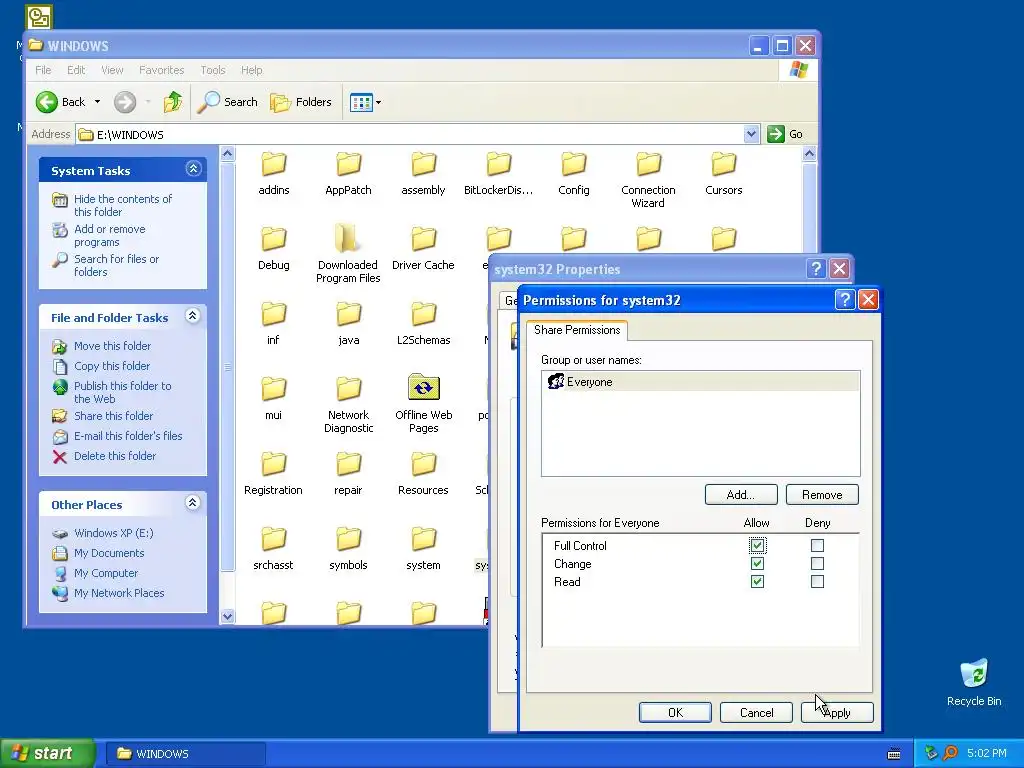
Task: Select the Share Permissions tab
Action: (x=577, y=330)
